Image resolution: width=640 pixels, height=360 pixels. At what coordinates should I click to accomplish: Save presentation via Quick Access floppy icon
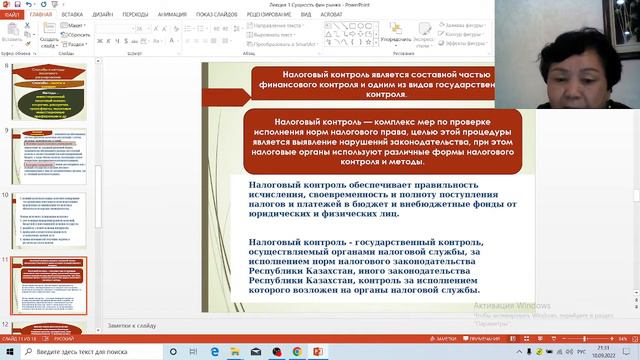point(17,4)
